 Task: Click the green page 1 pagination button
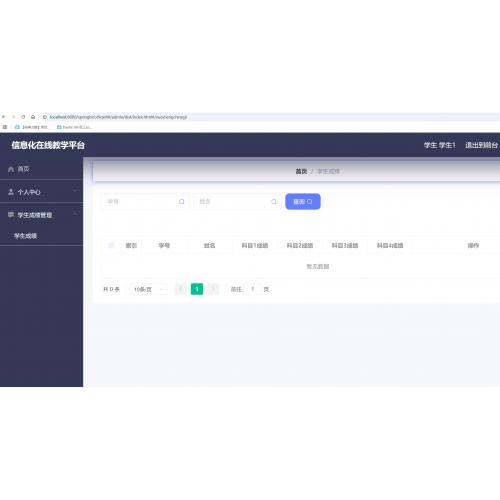[x=197, y=289]
